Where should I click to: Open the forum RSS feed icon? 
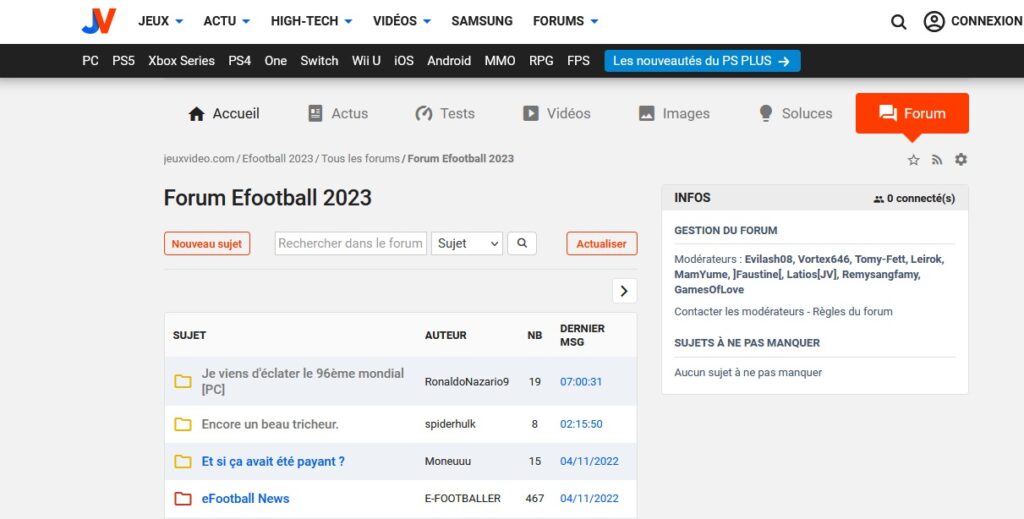click(937, 160)
